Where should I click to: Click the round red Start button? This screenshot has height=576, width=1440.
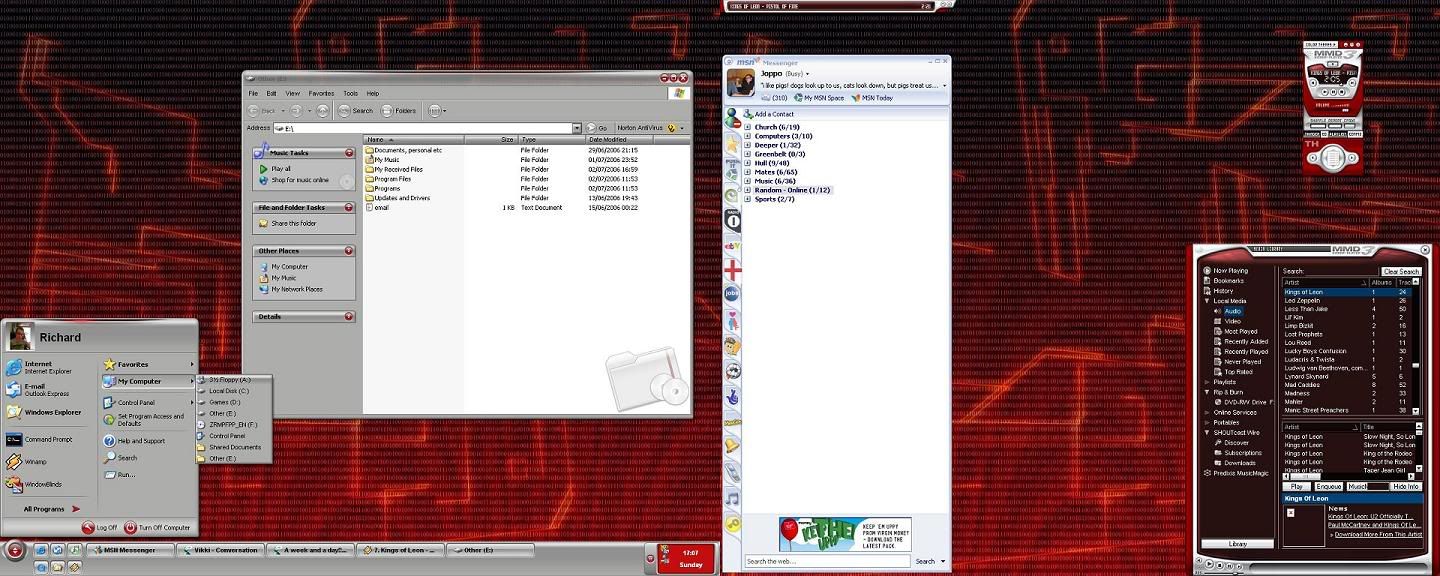pos(14,550)
